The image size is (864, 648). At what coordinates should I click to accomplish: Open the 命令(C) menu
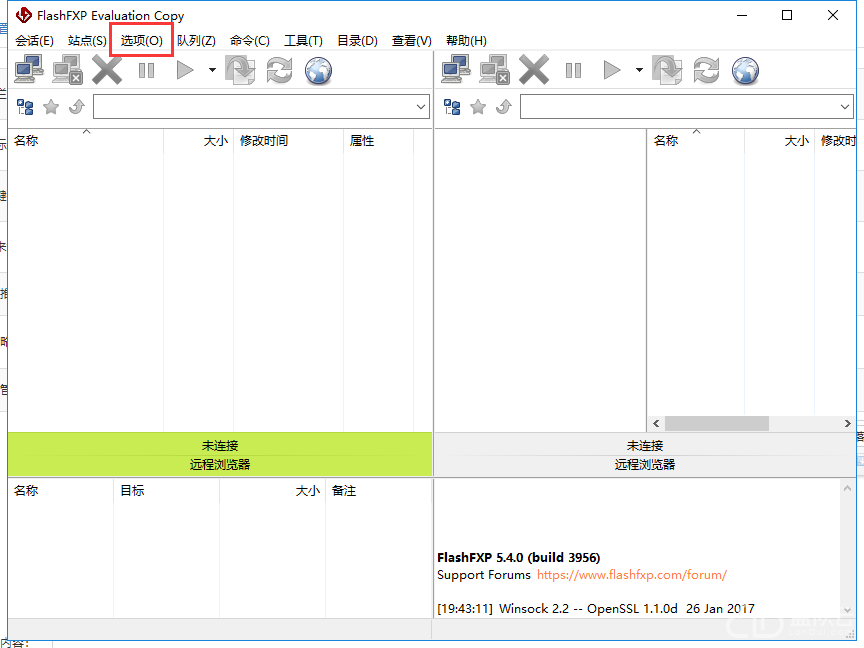click(250, 41)
